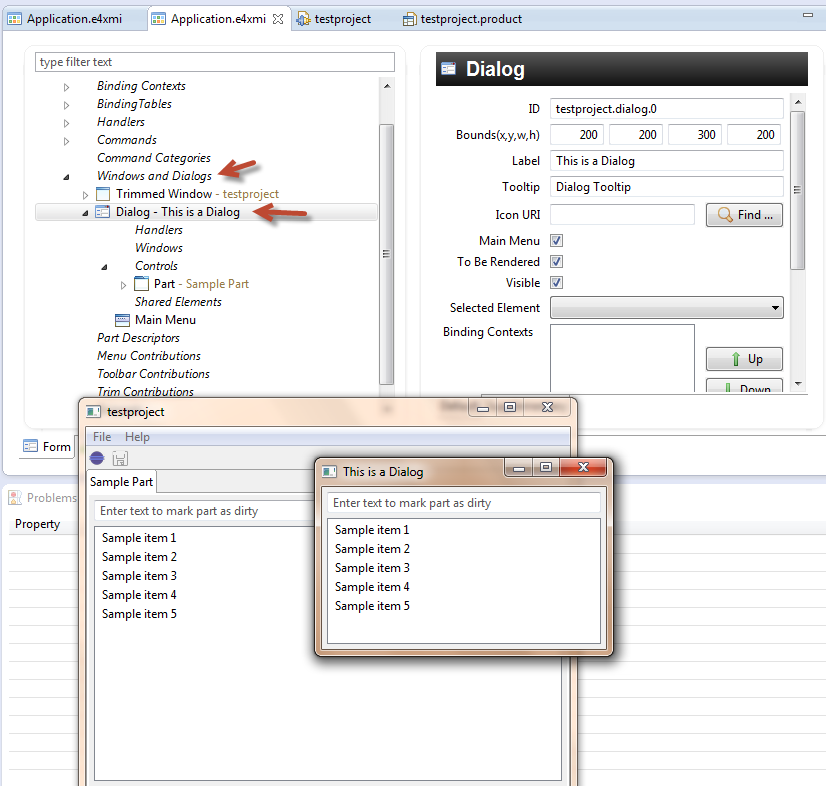Click the type filter text field
This screenshot has height=786, width=826.
(x=214, y=62)
